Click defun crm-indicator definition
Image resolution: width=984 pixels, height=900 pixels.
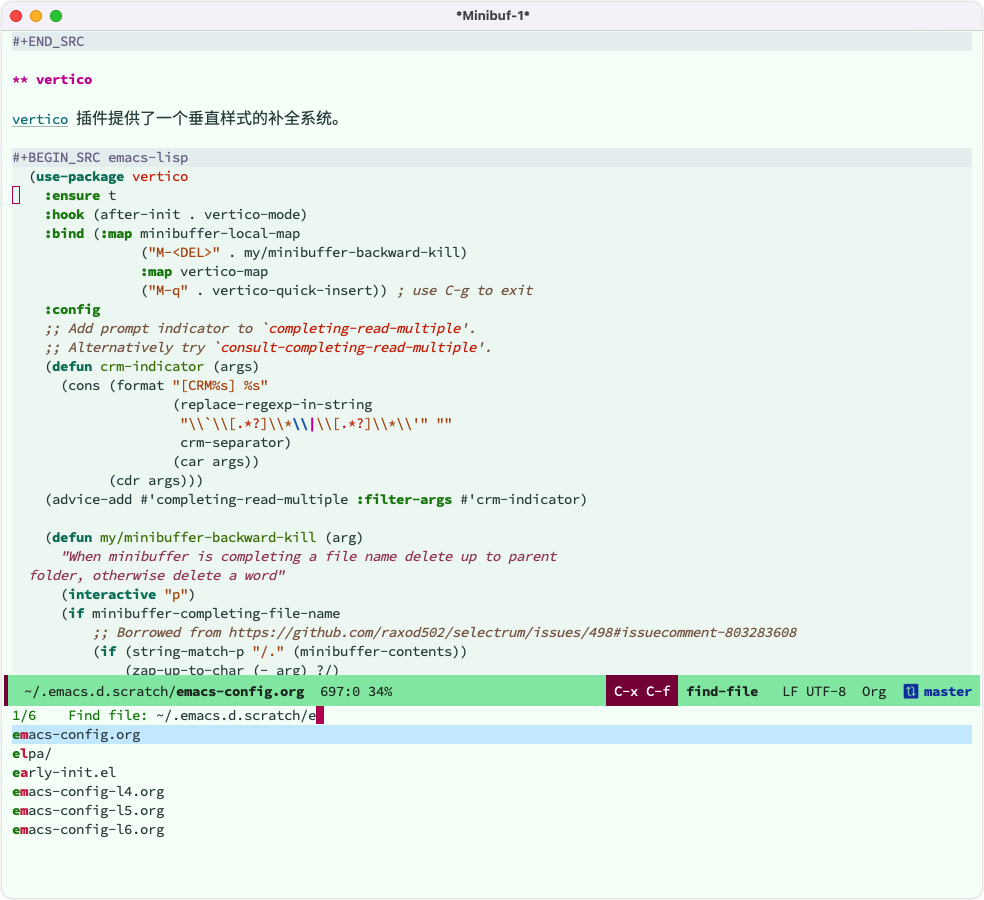point(152,367)
